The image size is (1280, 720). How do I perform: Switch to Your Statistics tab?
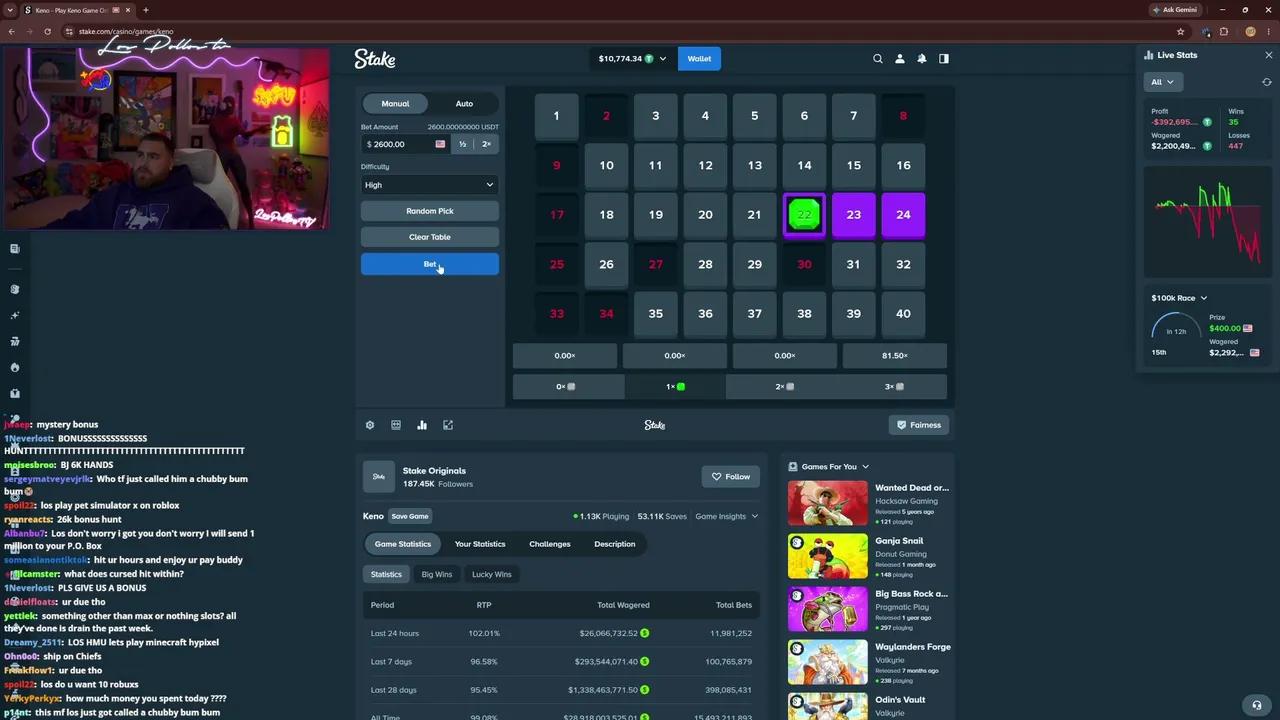(x=480, y=544)
